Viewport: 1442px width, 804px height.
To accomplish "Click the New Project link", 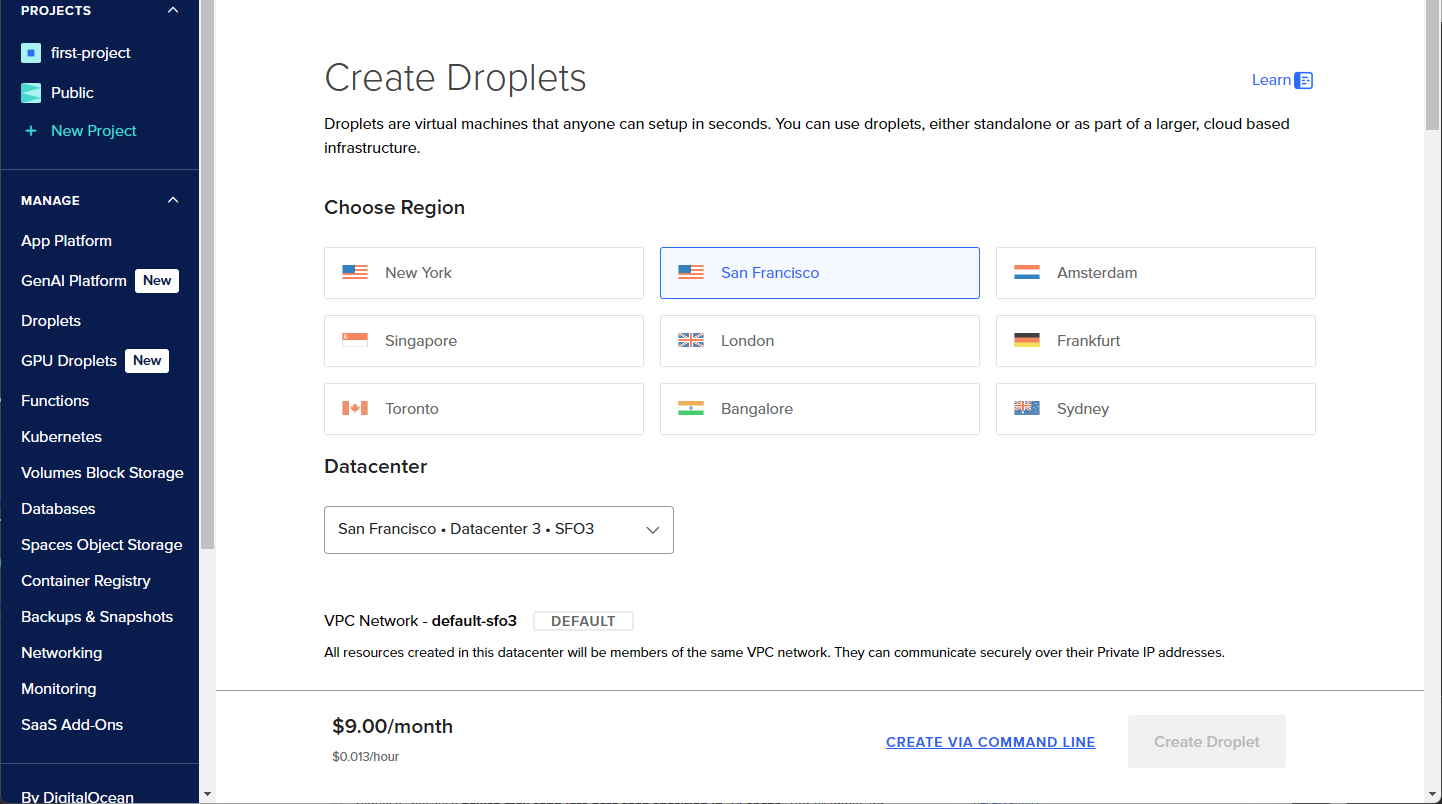I will (x=94, y=131).
